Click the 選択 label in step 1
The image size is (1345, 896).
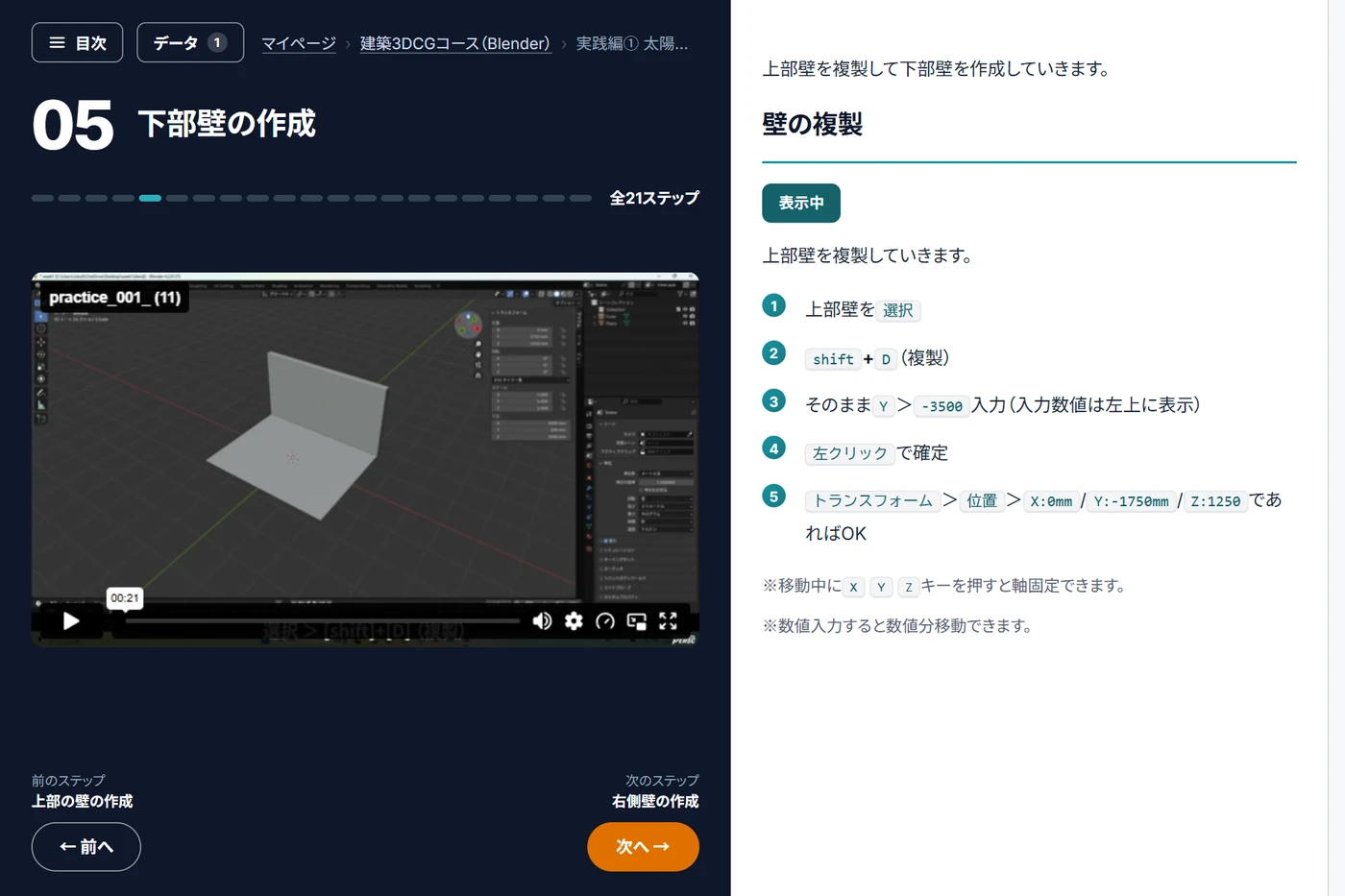tap(898, 310)
